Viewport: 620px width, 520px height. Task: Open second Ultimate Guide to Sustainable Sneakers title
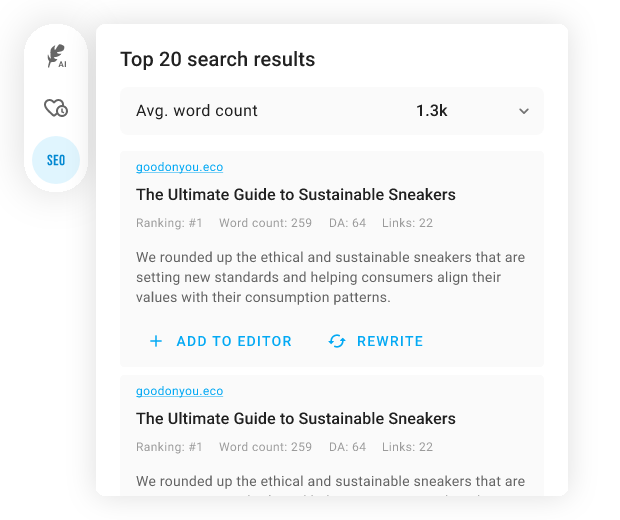coord(296,418)
